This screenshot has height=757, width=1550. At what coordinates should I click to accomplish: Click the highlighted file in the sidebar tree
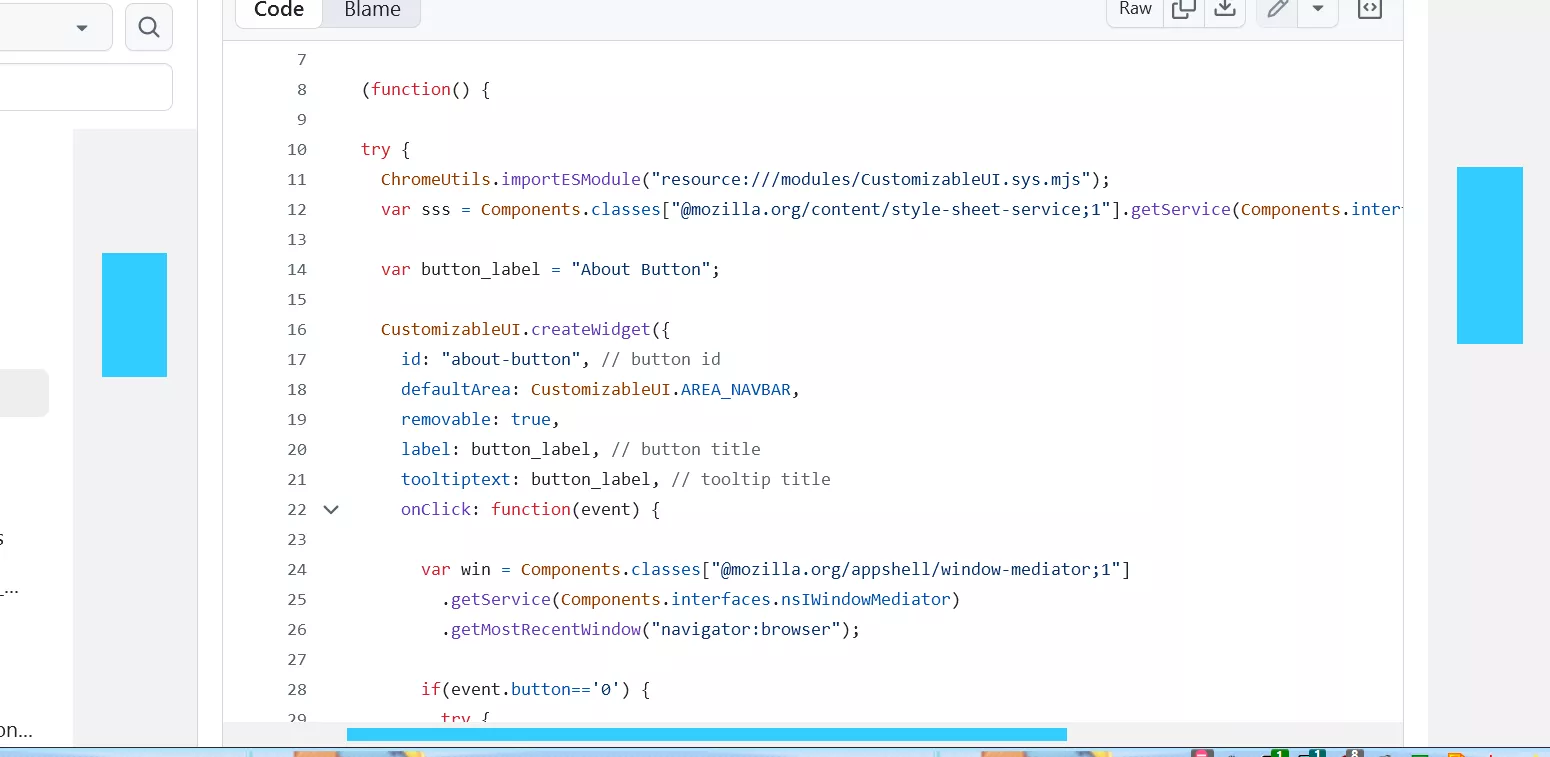pyautogui.click(x=24, y=393)
